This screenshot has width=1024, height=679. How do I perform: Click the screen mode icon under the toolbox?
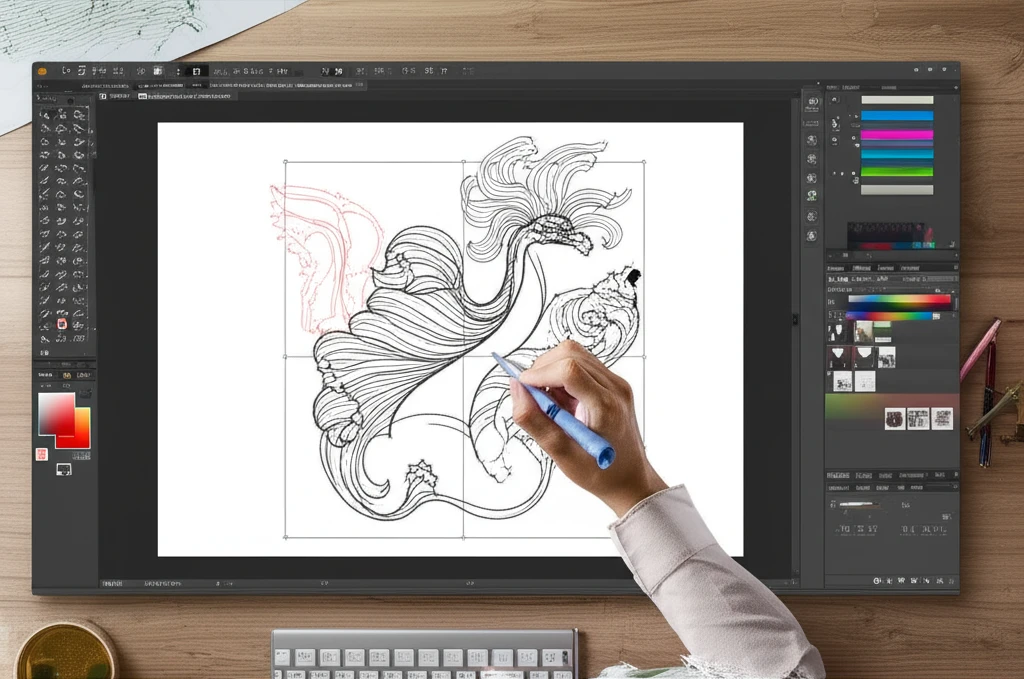(63, 468)
